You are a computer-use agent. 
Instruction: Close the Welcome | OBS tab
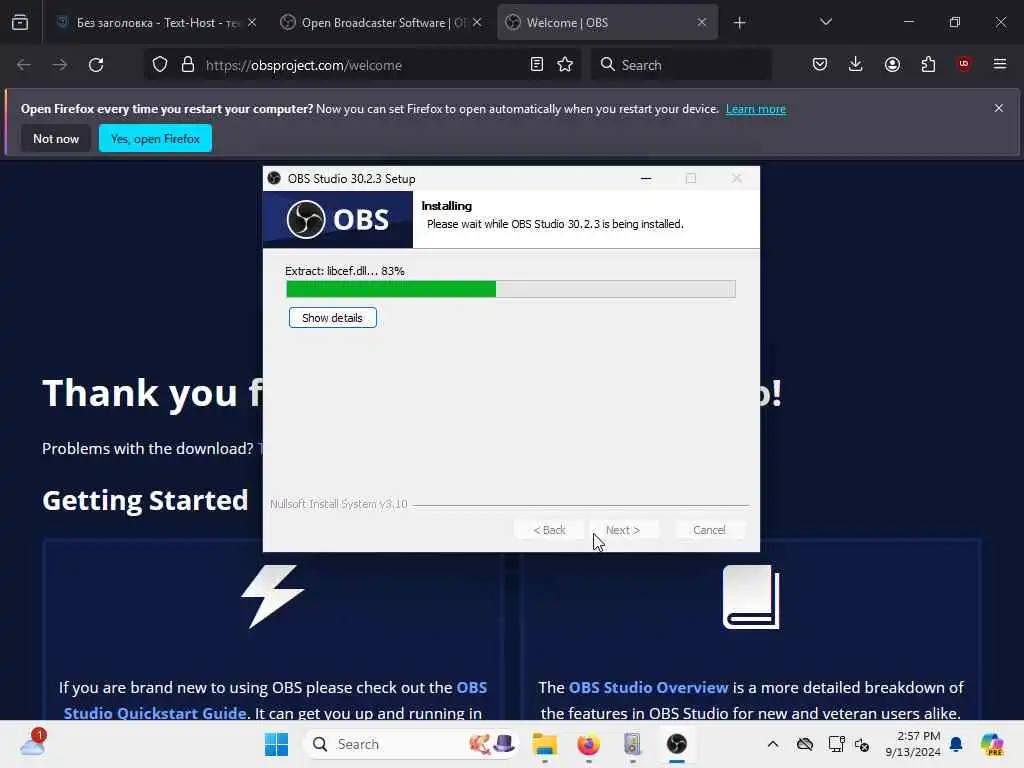701,23
